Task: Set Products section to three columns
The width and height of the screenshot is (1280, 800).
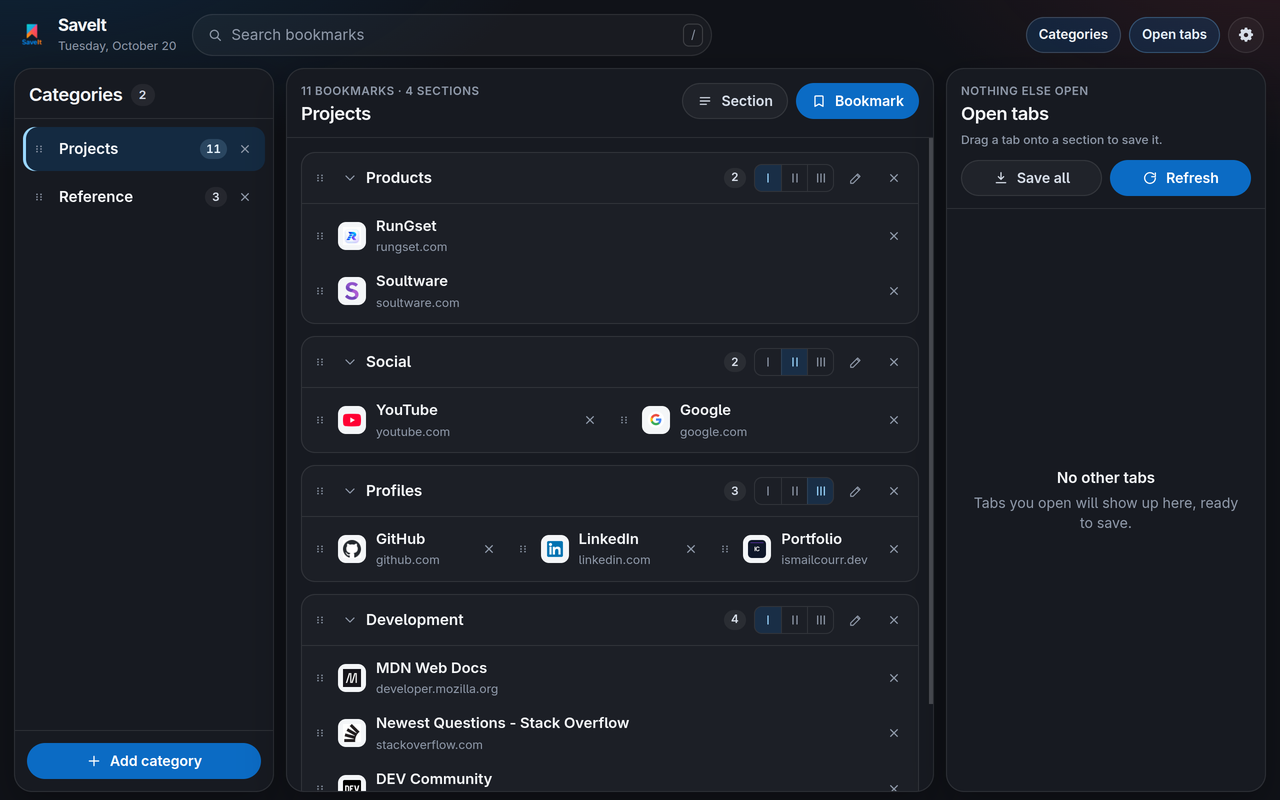Action: (821, 178)
